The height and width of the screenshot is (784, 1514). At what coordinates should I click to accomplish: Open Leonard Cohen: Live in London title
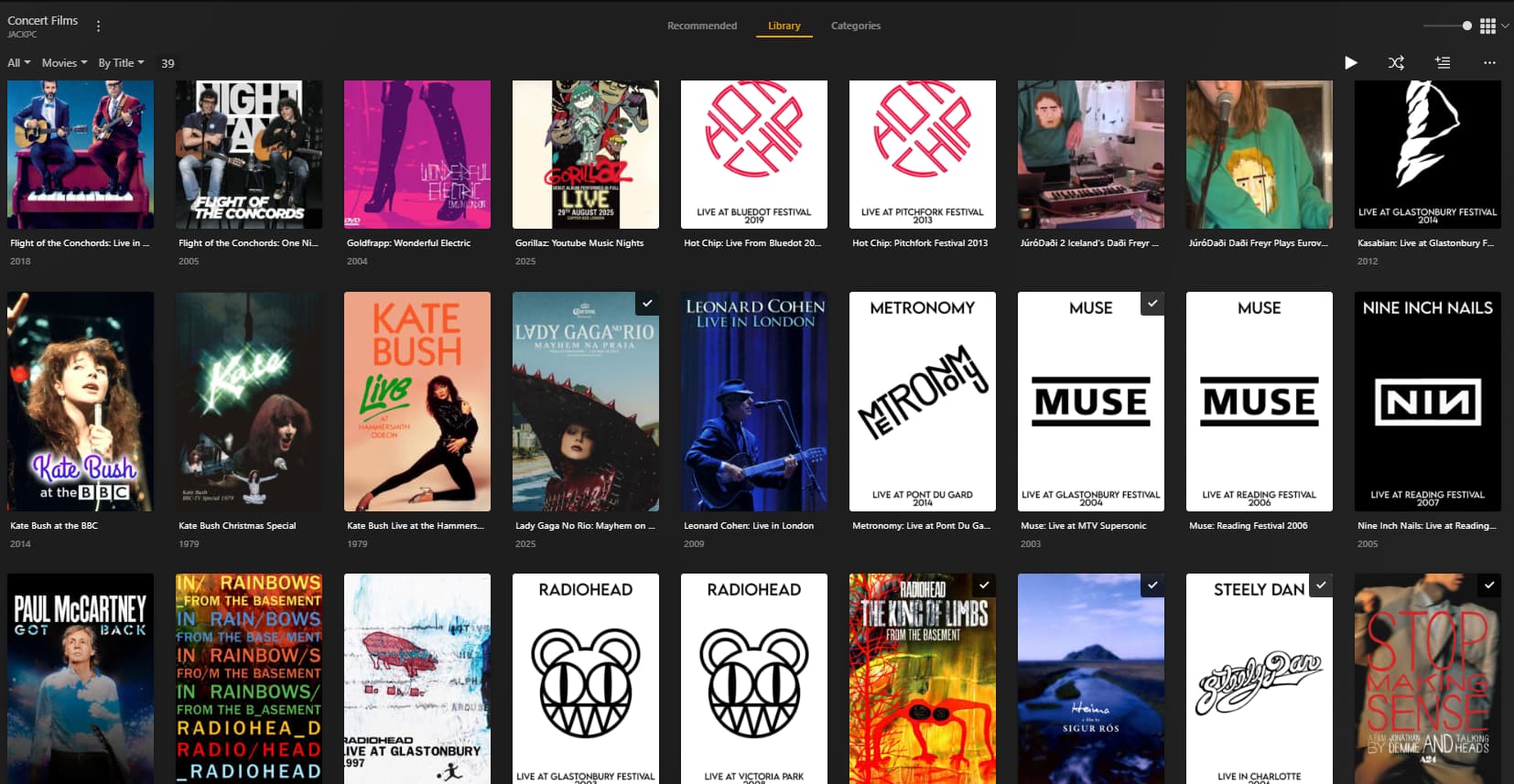click(748, 526)
